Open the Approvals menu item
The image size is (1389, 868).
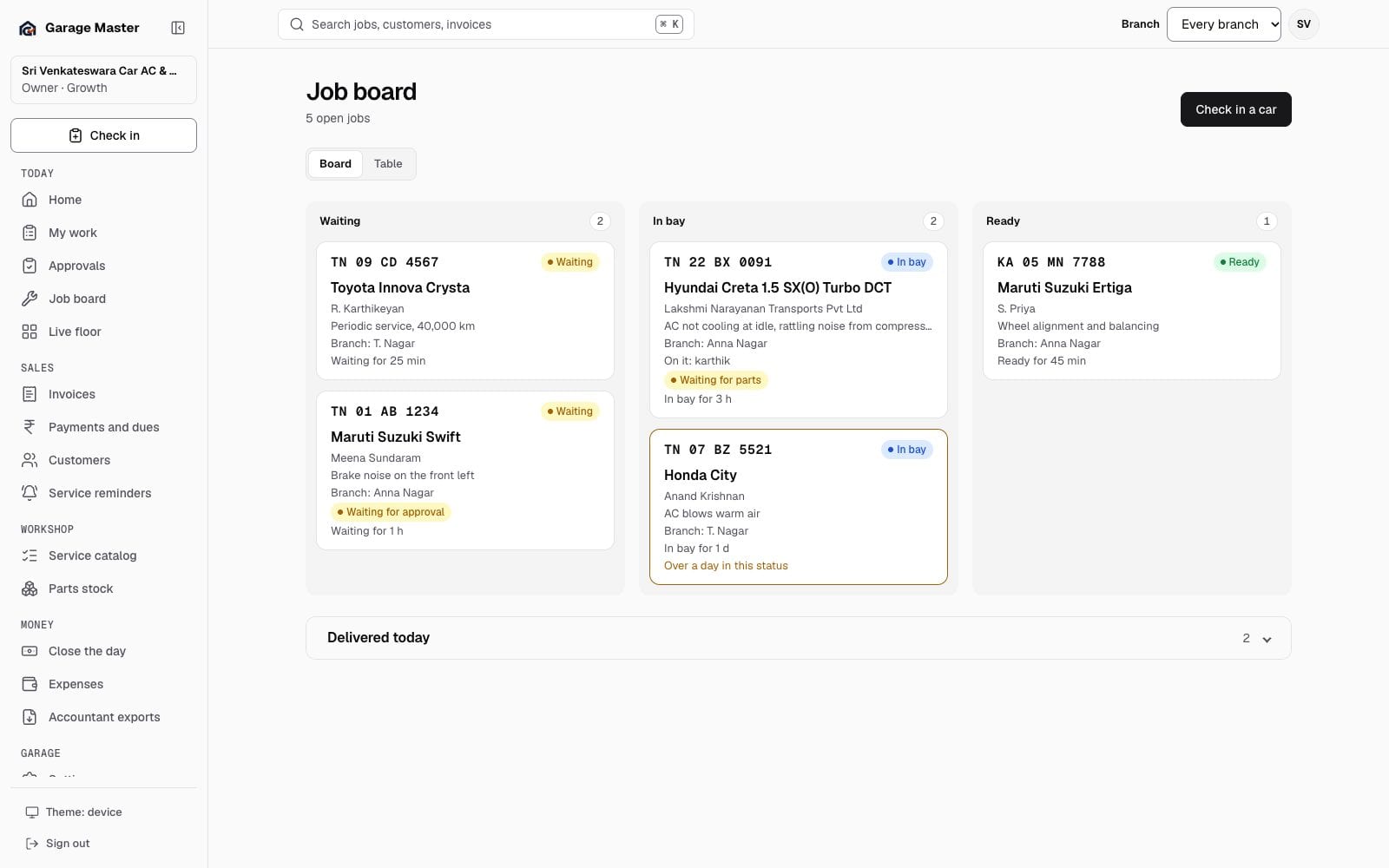[103, 266]
